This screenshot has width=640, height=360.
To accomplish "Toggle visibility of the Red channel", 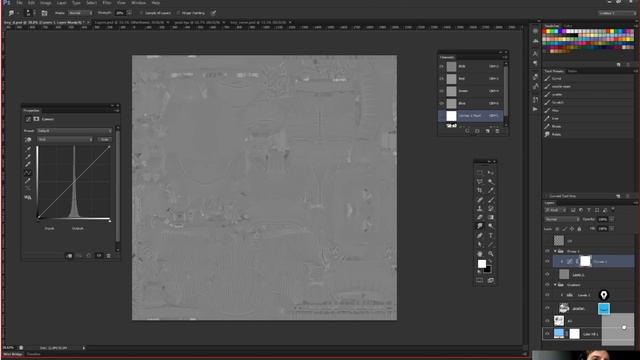I will [x=441, y=78].
